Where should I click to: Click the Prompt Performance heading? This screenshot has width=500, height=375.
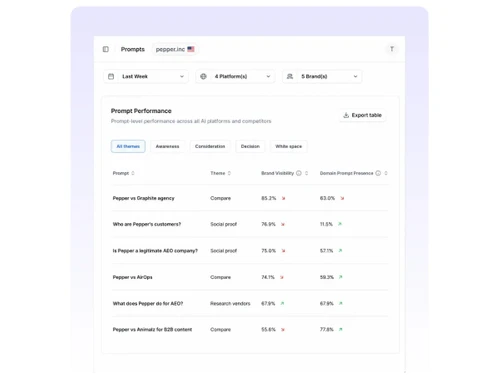click(x=141, y=111)
